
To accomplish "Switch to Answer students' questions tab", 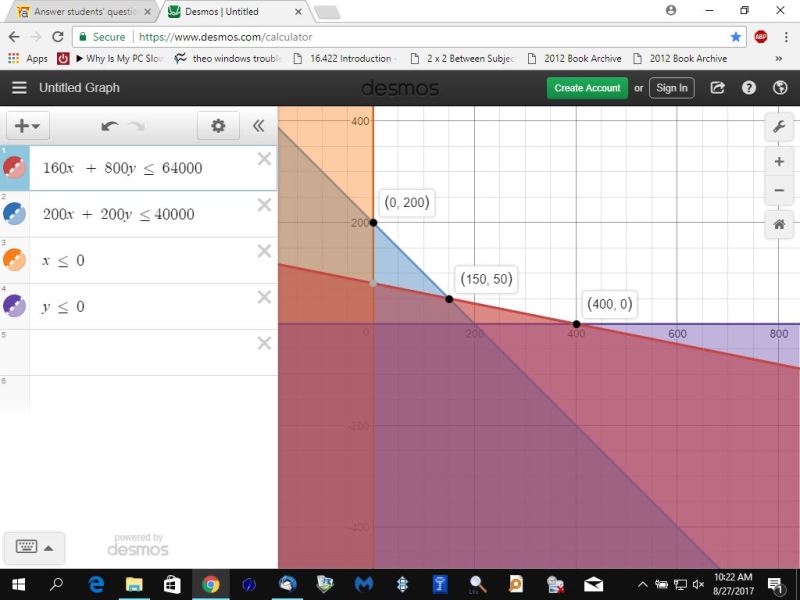I will tap(84, 12).
